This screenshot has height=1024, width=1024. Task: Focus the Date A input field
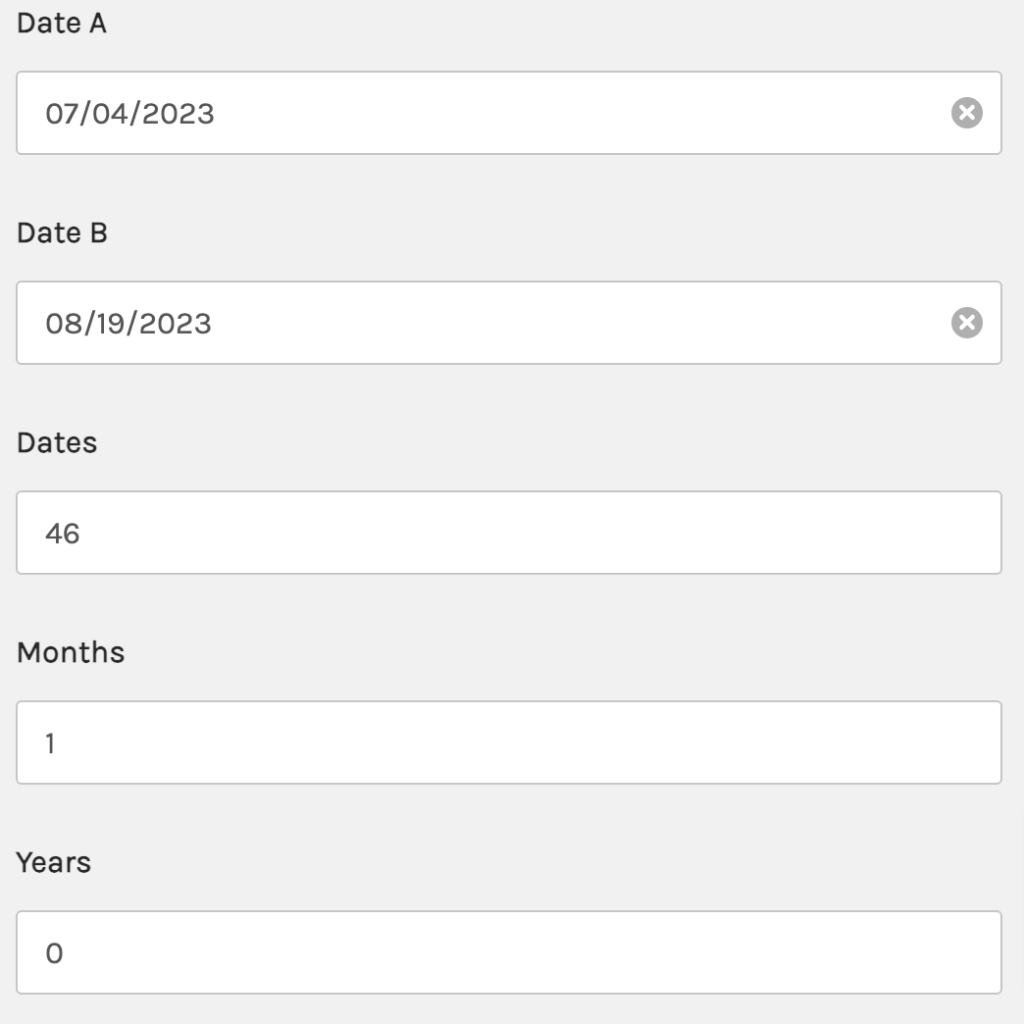(x=509, y=113)
